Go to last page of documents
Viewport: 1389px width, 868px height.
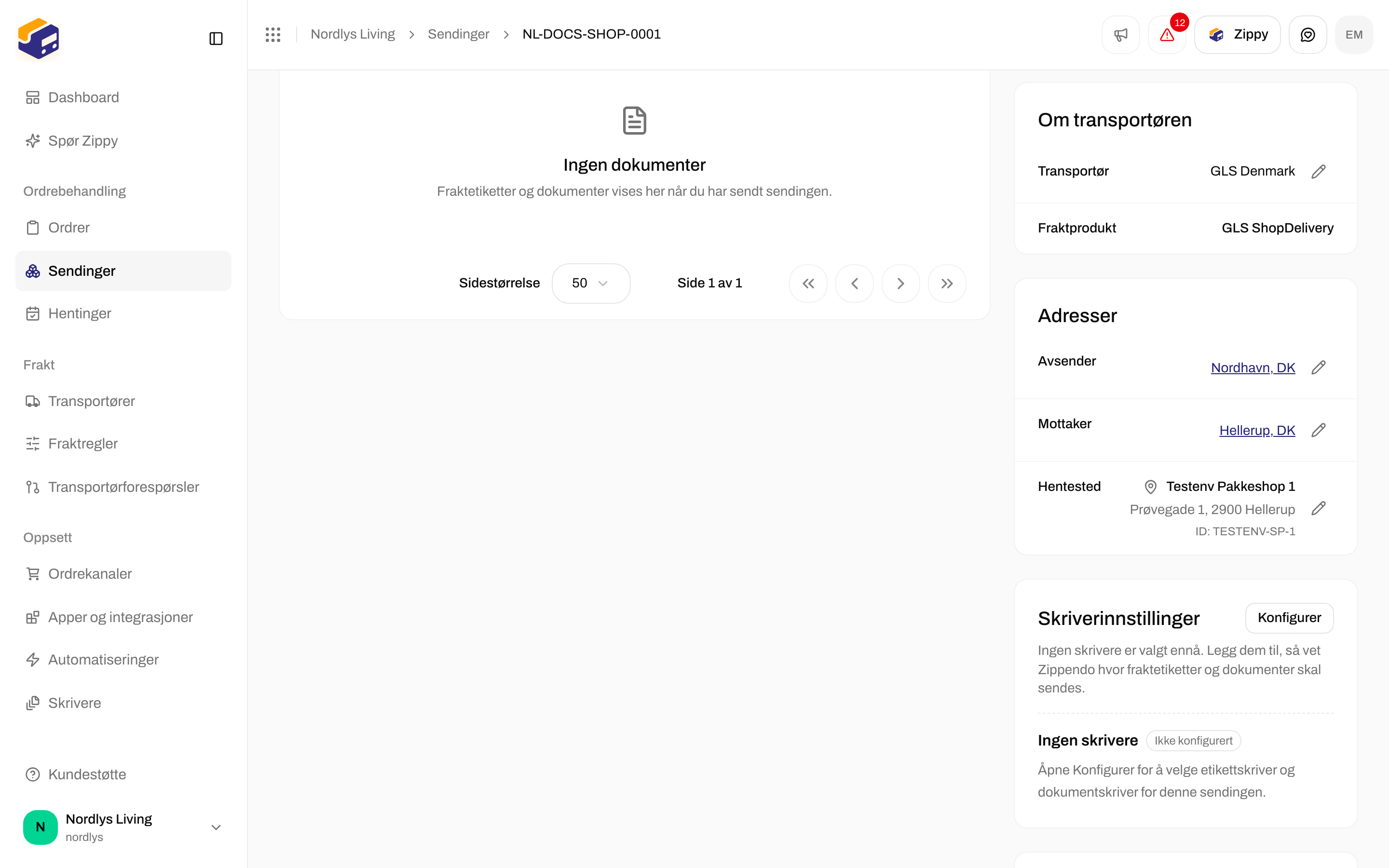pos(947,283)
